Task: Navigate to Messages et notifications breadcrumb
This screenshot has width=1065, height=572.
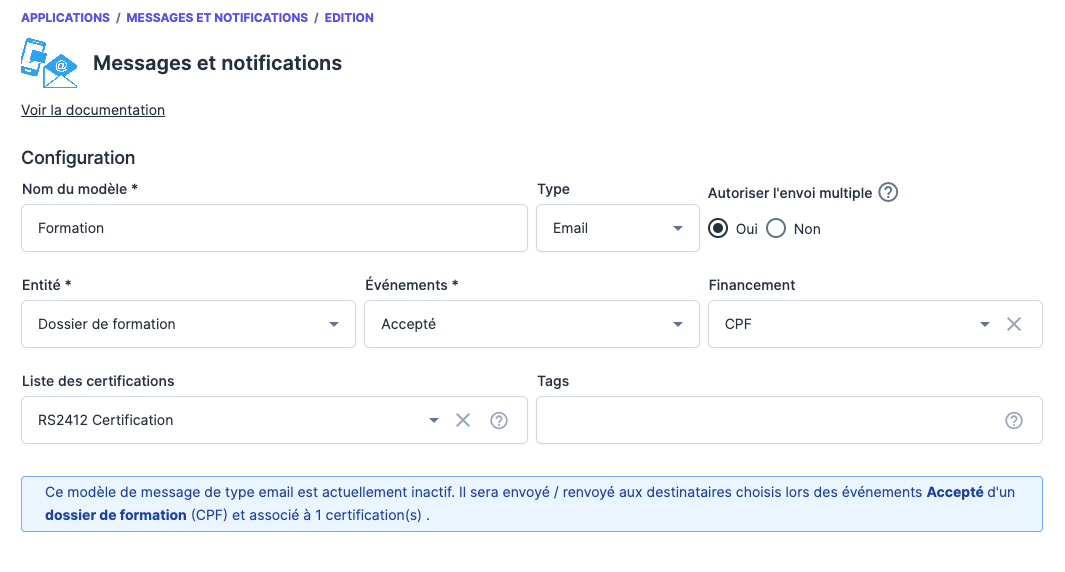Action: [x=217, y=18]
